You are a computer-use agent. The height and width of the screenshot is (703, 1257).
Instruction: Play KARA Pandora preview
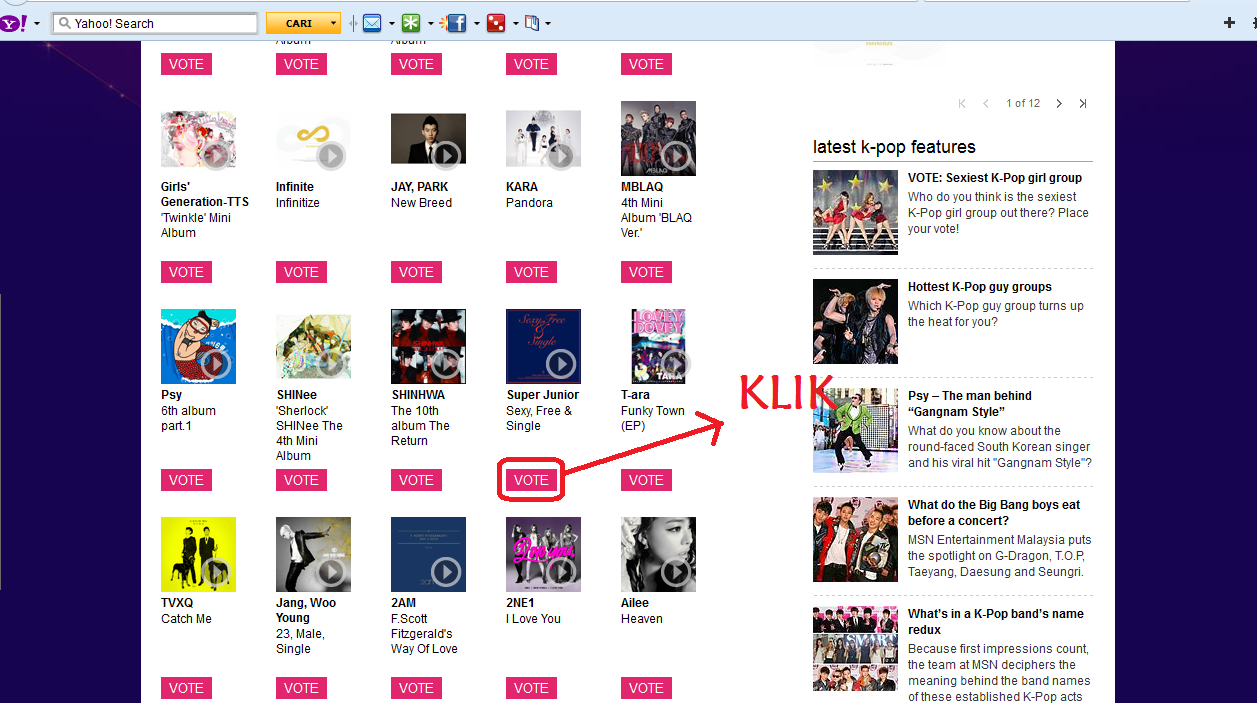coord(561,156)
